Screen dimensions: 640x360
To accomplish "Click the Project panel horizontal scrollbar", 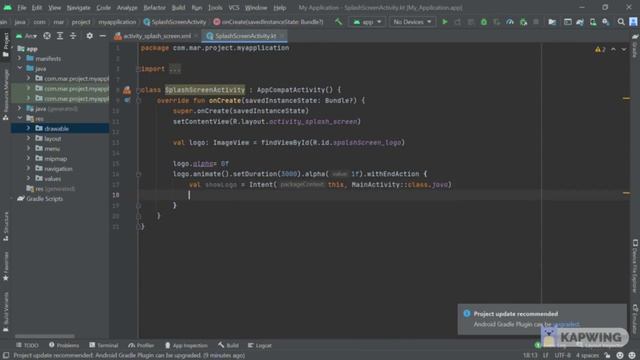I will (45, 336).
